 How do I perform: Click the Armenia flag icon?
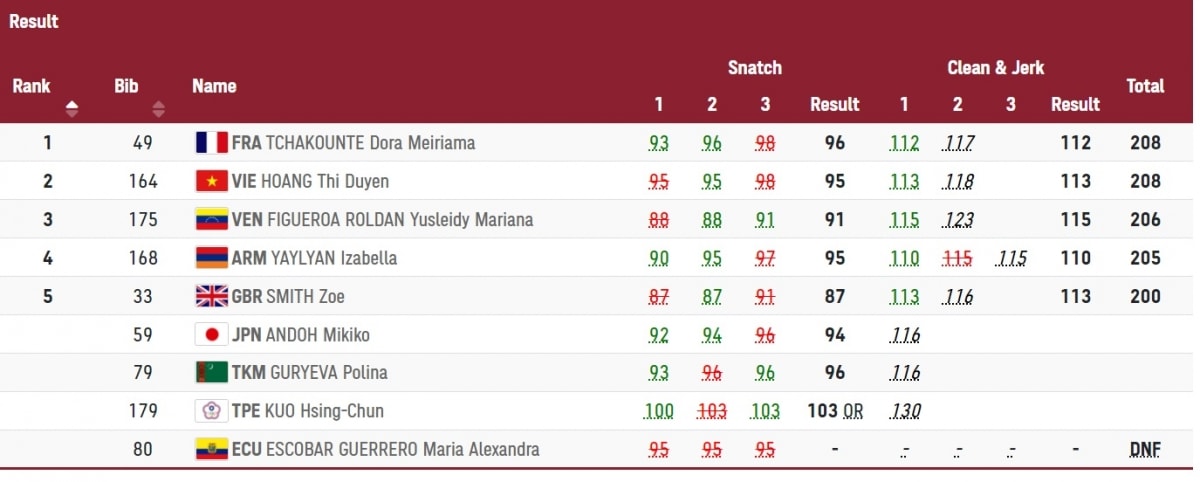click(211, 258)
